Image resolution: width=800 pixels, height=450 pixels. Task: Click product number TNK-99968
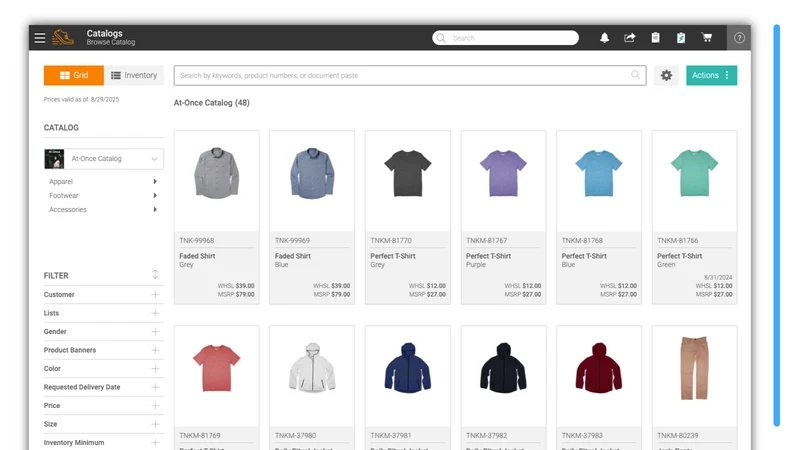click(x=196, y=240)
